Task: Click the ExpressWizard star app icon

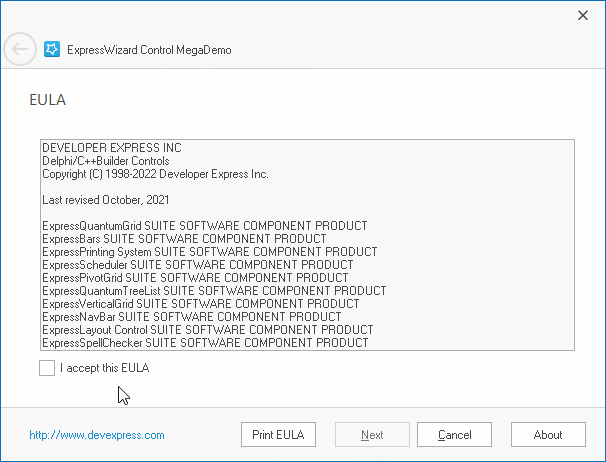Action: 52,49
